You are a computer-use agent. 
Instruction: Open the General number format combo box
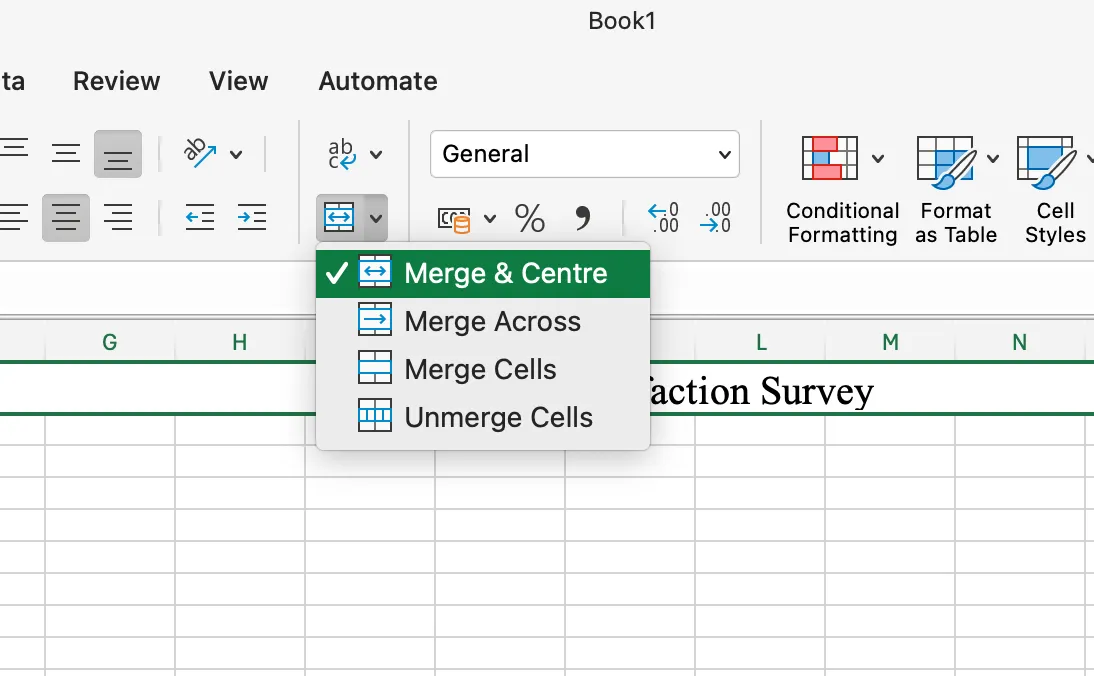[x=585, y=153]
